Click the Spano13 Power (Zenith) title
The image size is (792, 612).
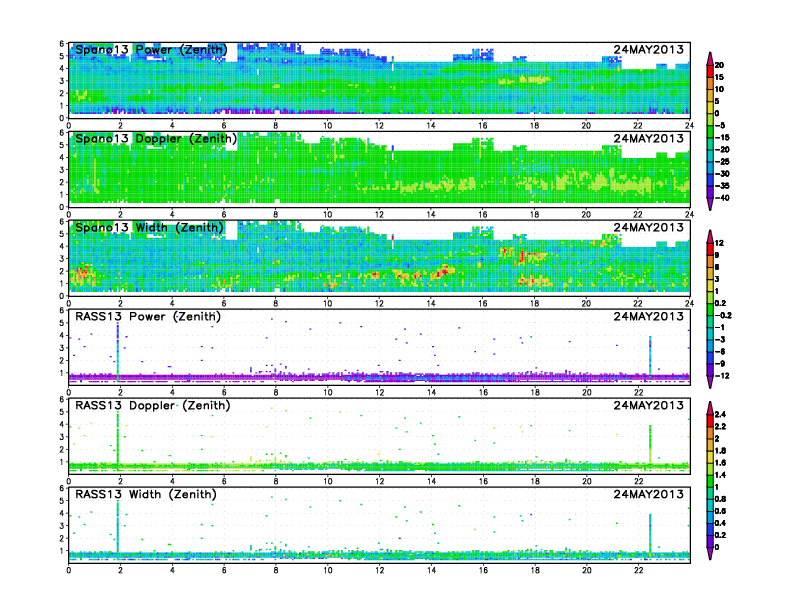coord(151,49)
